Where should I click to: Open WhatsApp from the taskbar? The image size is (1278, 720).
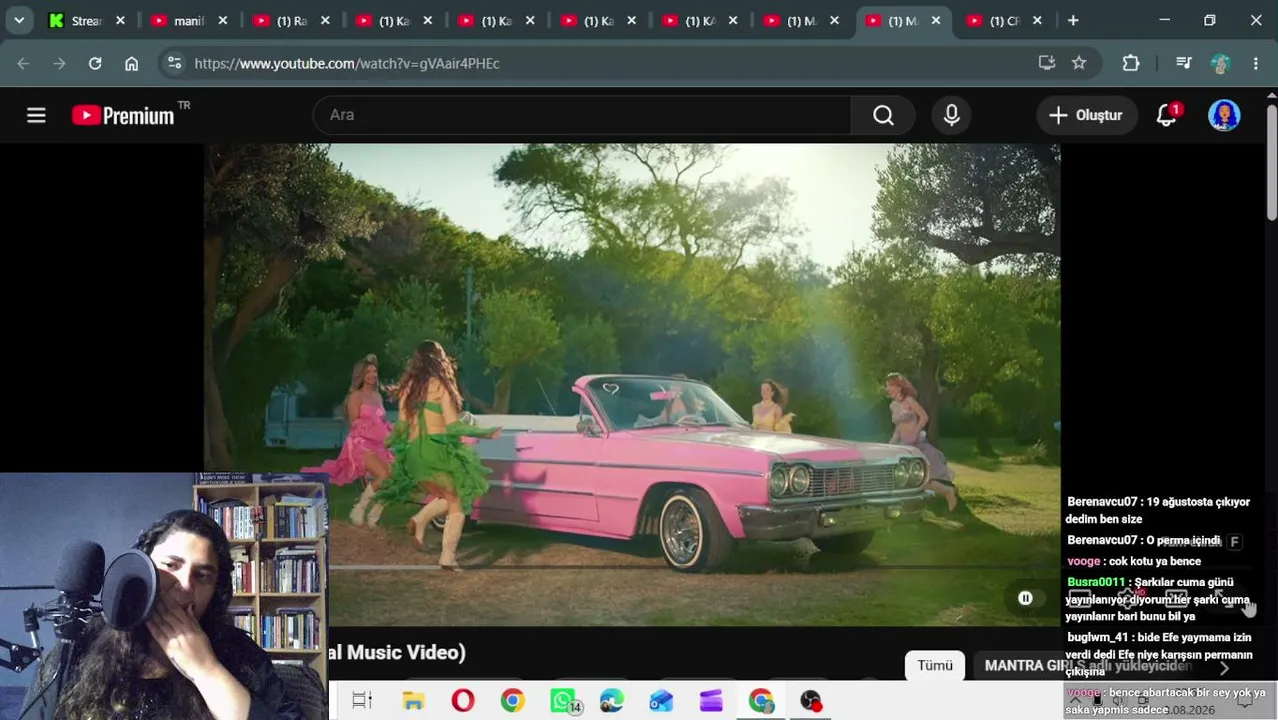(x=563, y=701)
